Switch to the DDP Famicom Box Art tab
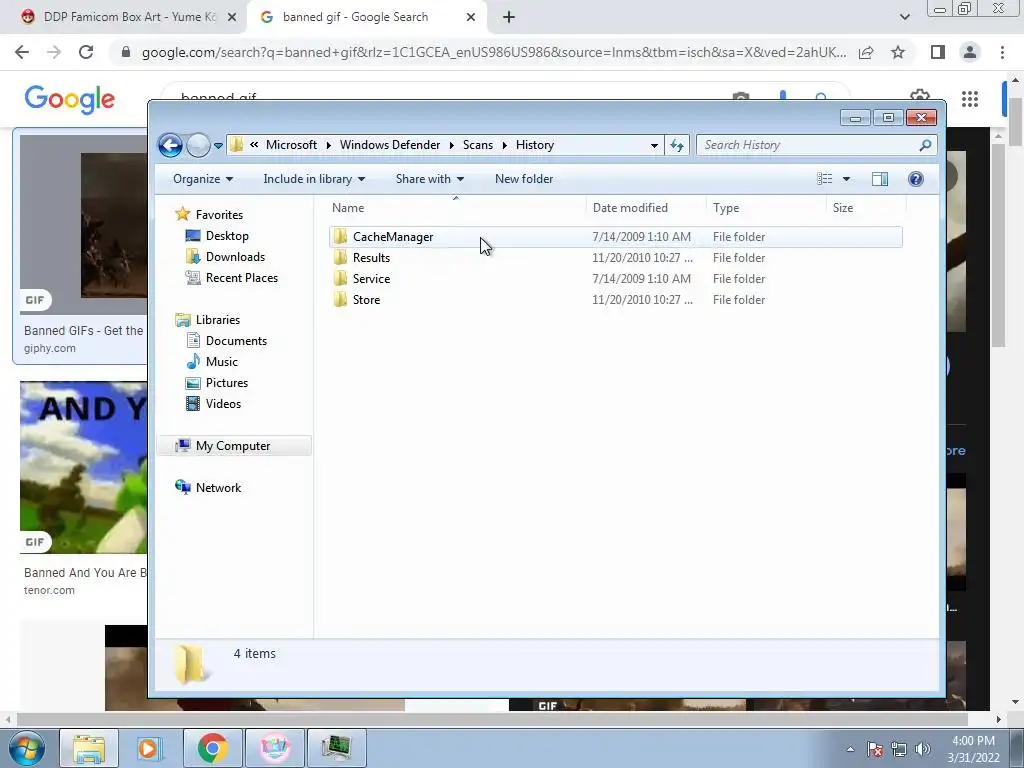This screenshot has width=1024, height=768. (x=129, y=17)
